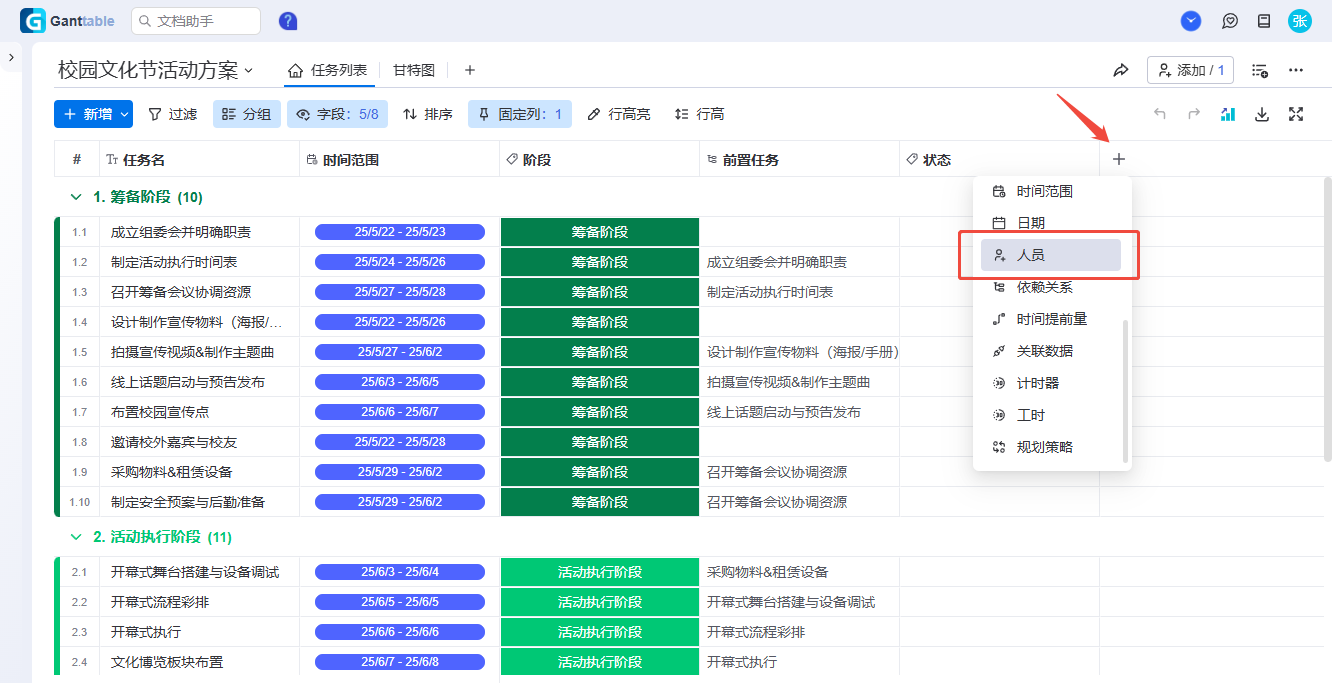Open project title 校园文化节活动方案 dropdown

pyautogui.click(x=156, y=70)
